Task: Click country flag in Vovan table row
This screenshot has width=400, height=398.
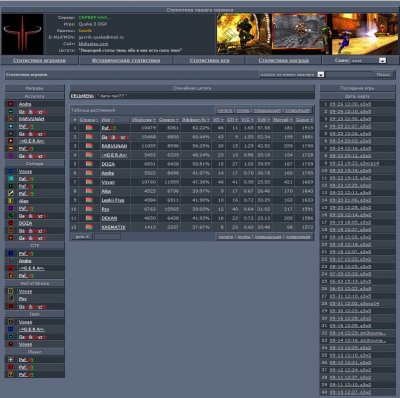Action: pos(89,182)
